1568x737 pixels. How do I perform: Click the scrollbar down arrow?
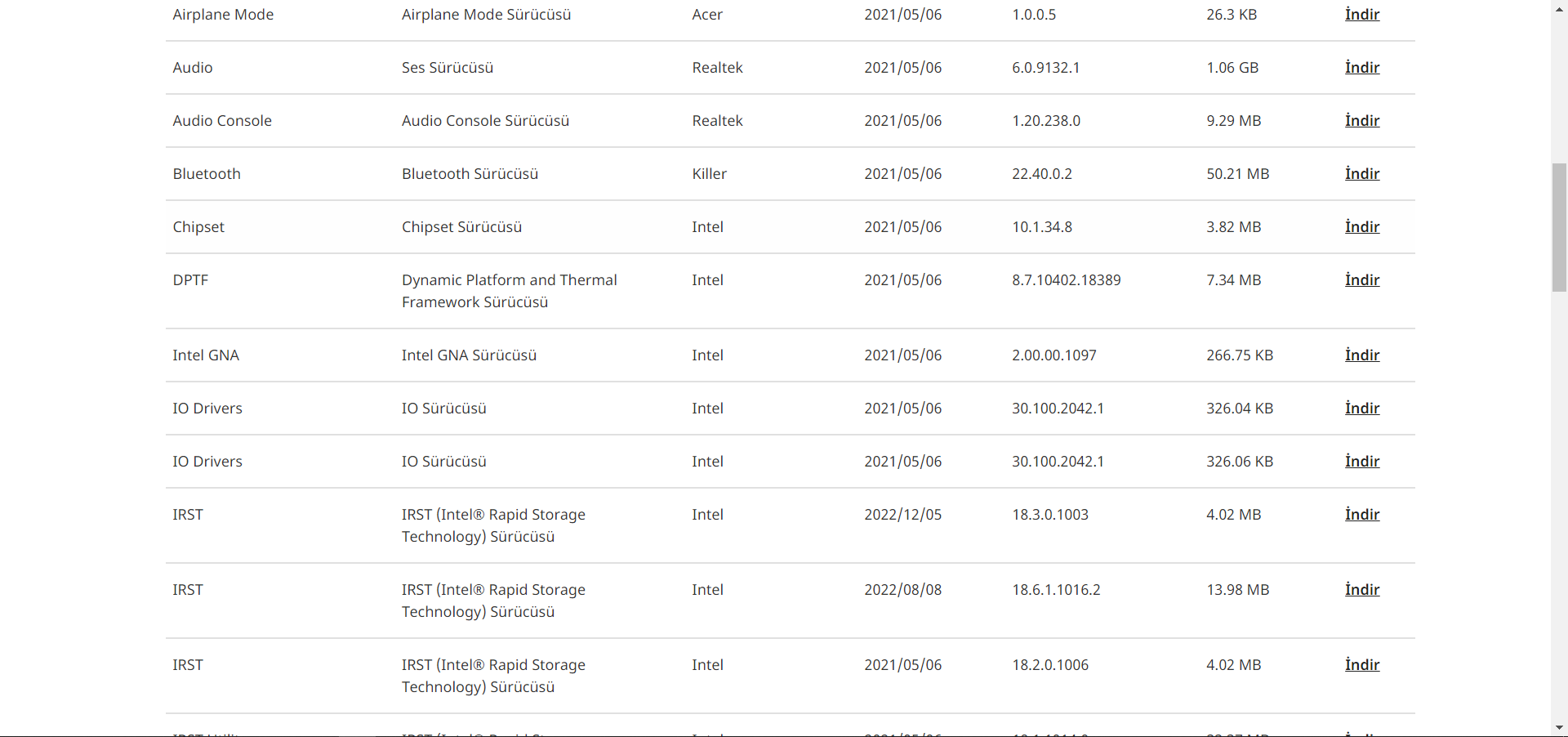(1559, 728)
